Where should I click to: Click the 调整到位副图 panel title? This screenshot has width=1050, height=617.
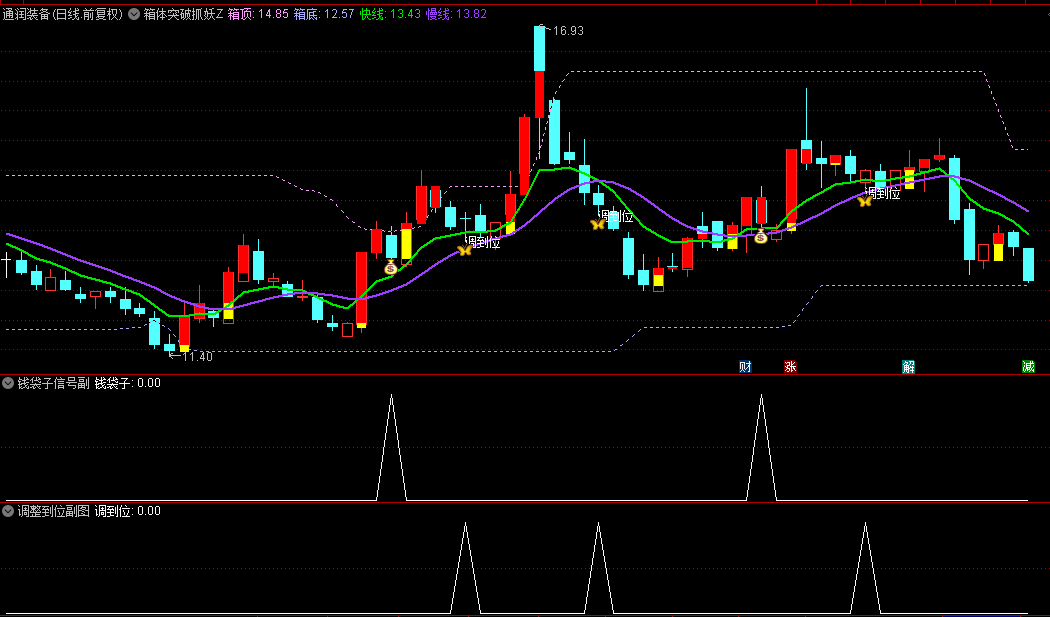53,511
